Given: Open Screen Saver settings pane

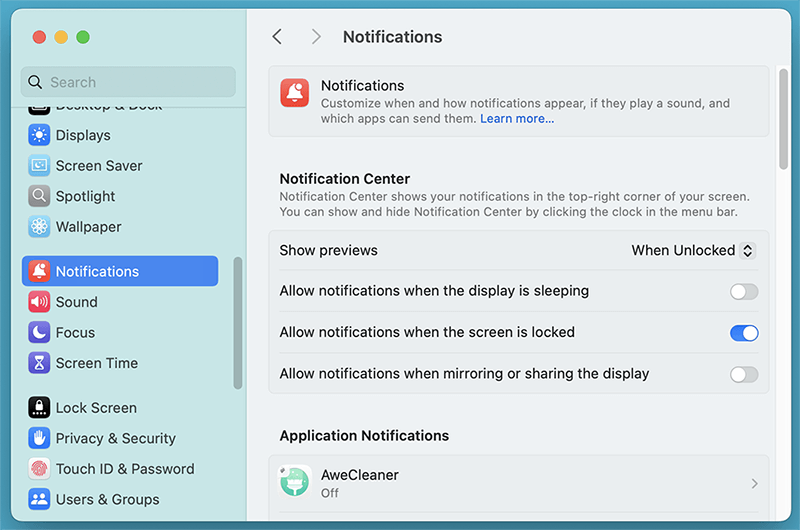Looking at the screenshot, I should [120, 166].
